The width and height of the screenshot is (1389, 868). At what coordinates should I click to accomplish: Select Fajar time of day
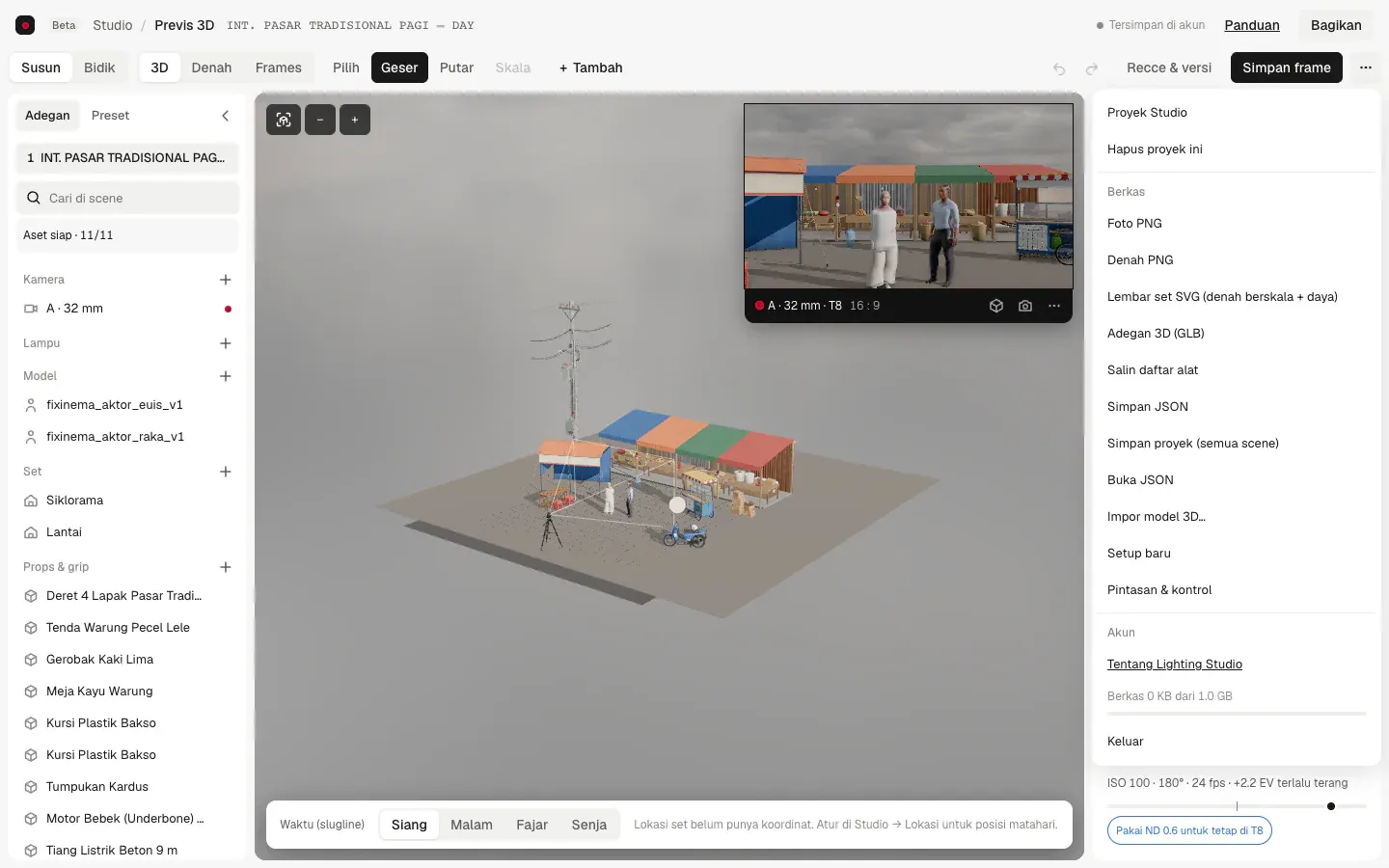(x=531, y=825)
